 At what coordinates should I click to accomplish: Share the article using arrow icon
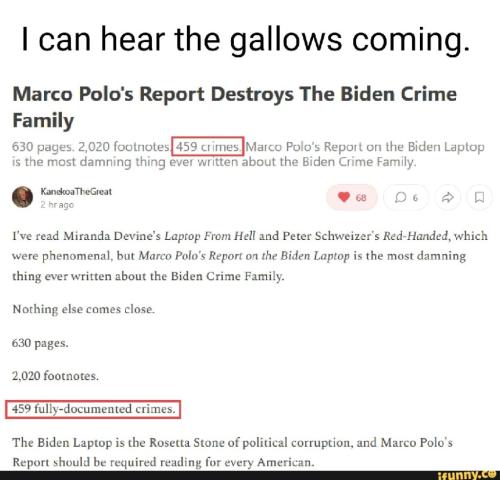point(447,198)
